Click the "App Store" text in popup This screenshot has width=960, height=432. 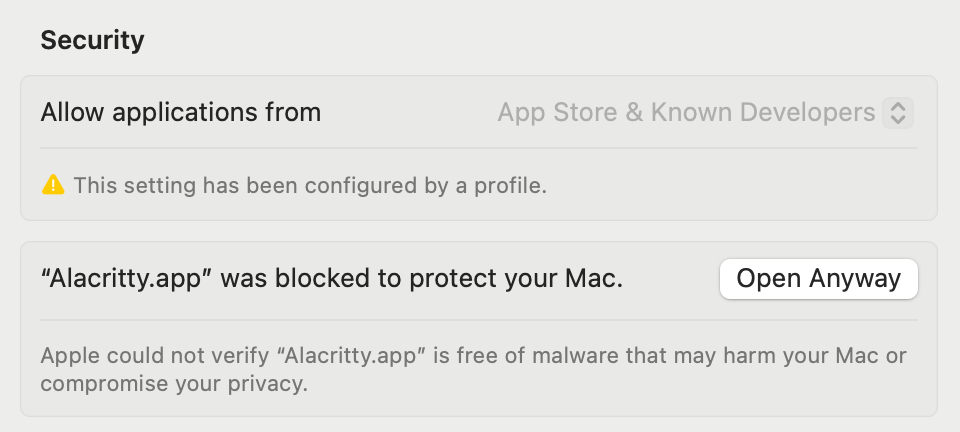tap(557, 112)
